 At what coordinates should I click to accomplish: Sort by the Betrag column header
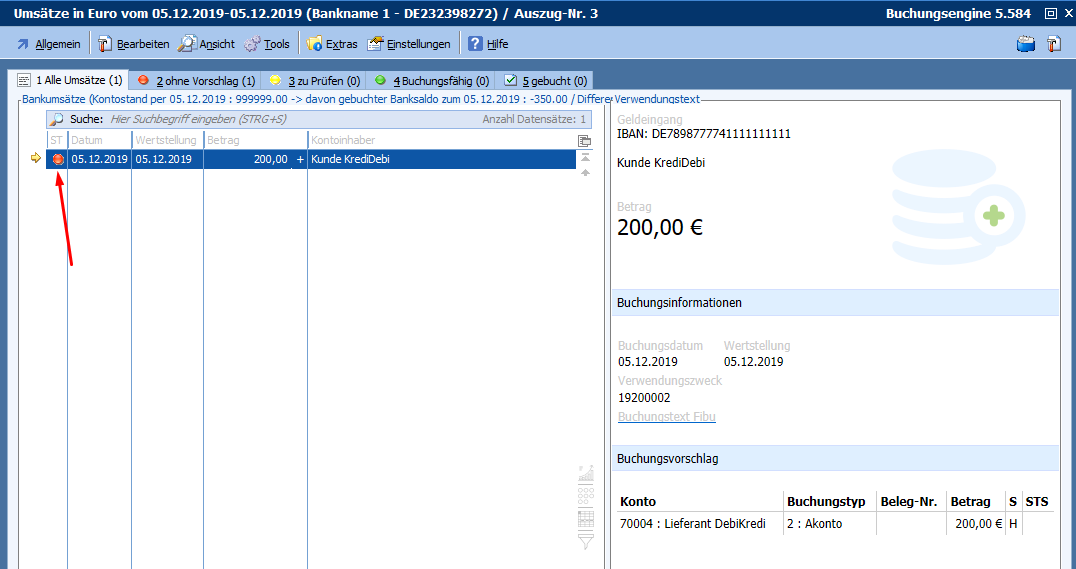click(x=254, y=140)
